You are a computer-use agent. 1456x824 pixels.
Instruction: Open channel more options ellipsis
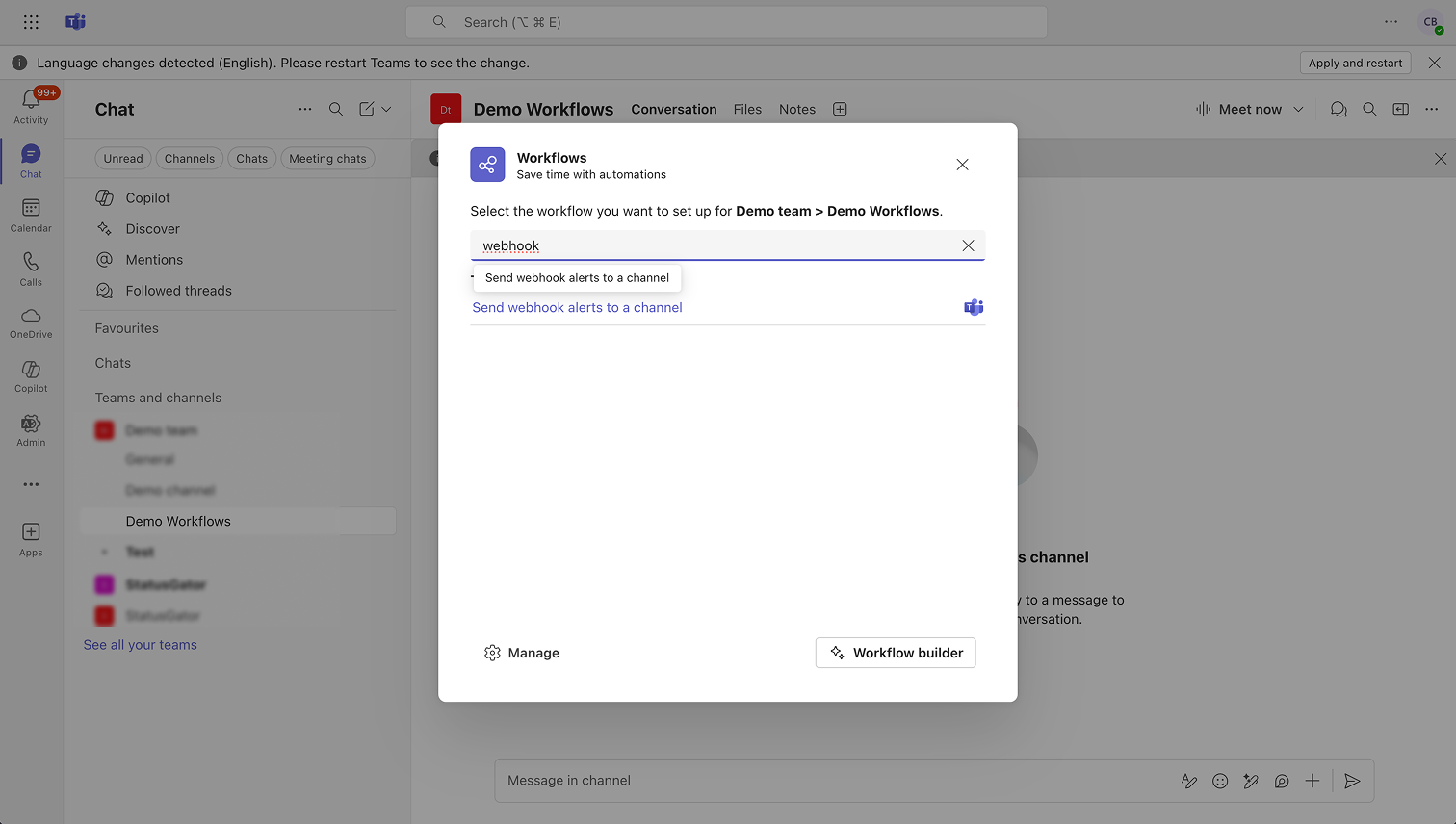point(1432,109)
